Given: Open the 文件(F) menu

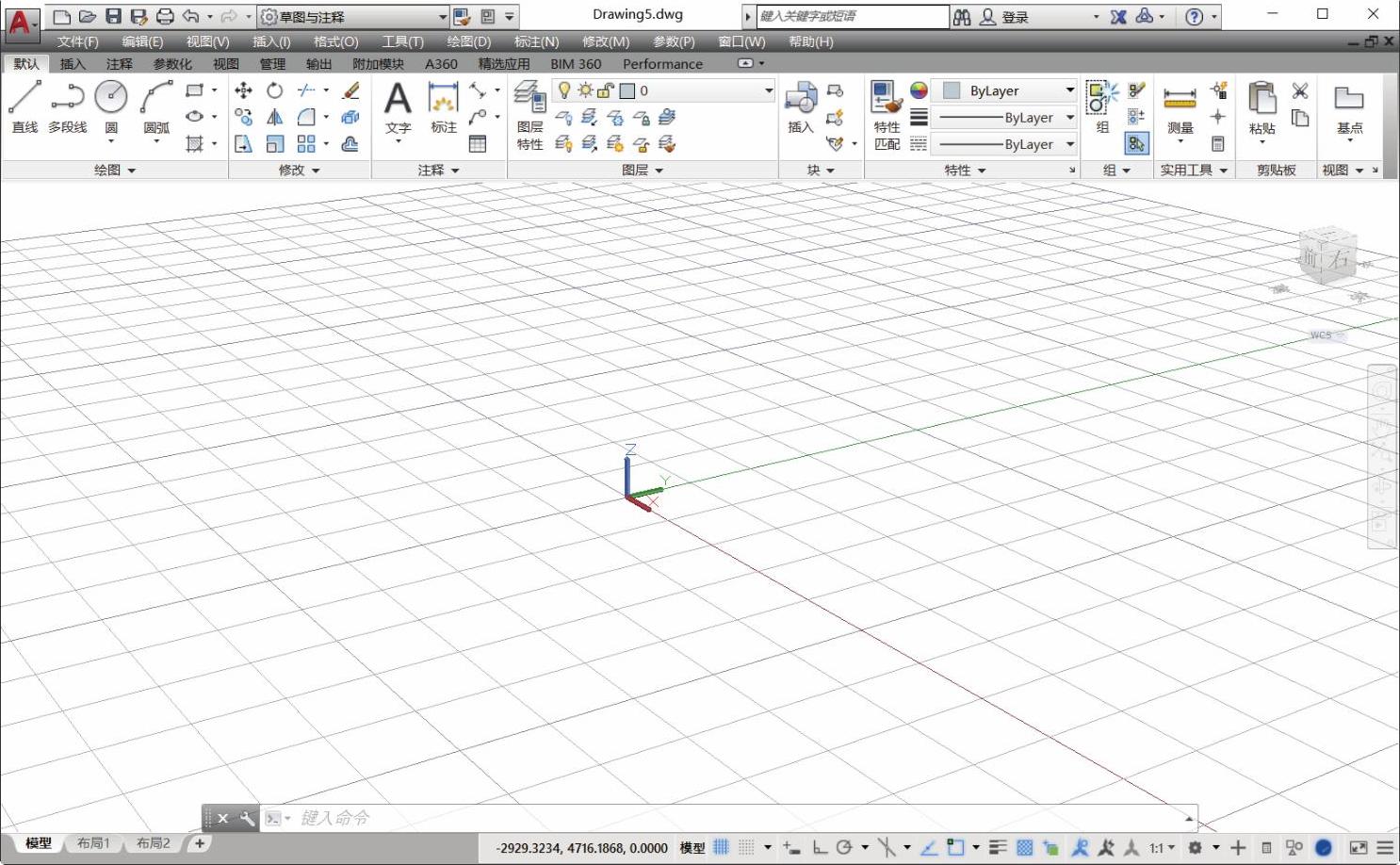Looking at the screenshot, I should click(77, 41).
